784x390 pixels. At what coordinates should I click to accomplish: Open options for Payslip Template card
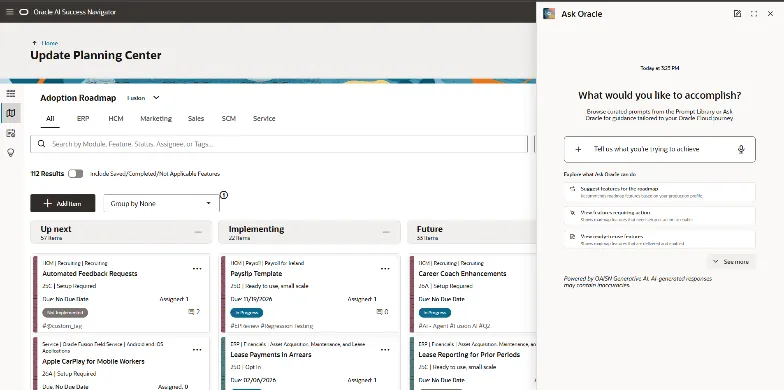click(x=385, y=268)
